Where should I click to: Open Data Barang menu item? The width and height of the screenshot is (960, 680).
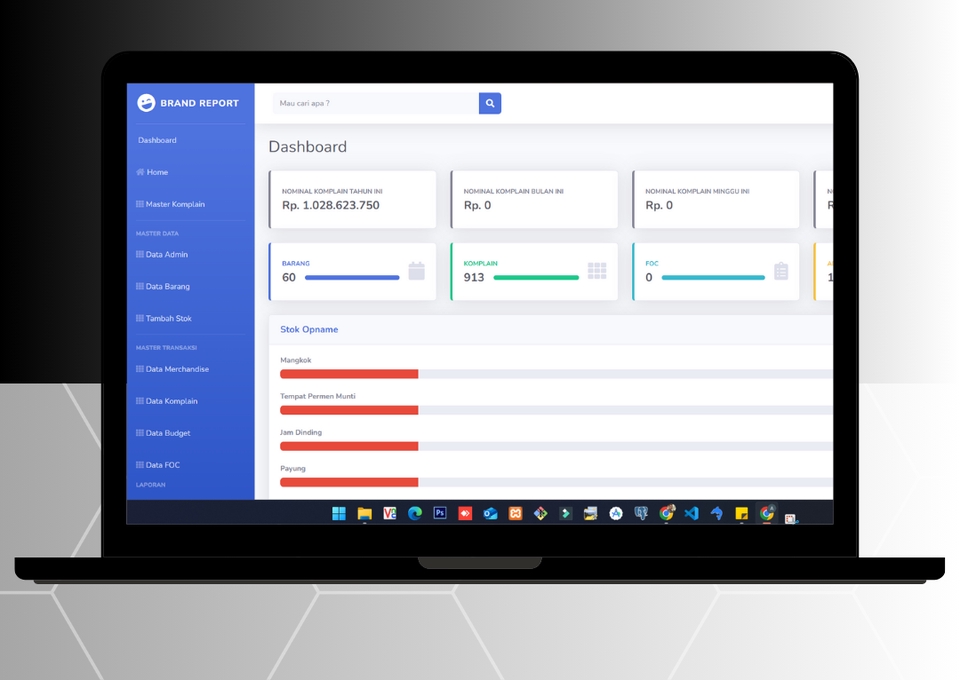tap(167, 286)
